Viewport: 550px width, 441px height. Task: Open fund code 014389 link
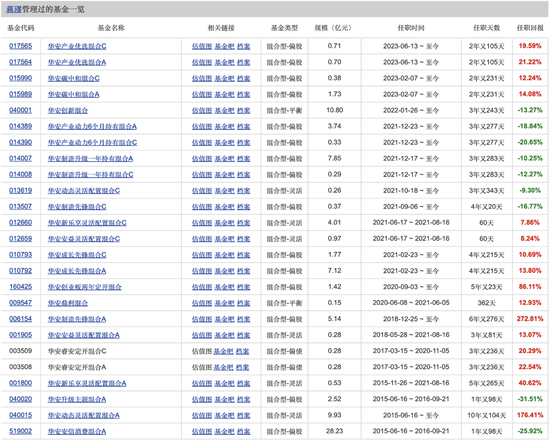[20, 126]
